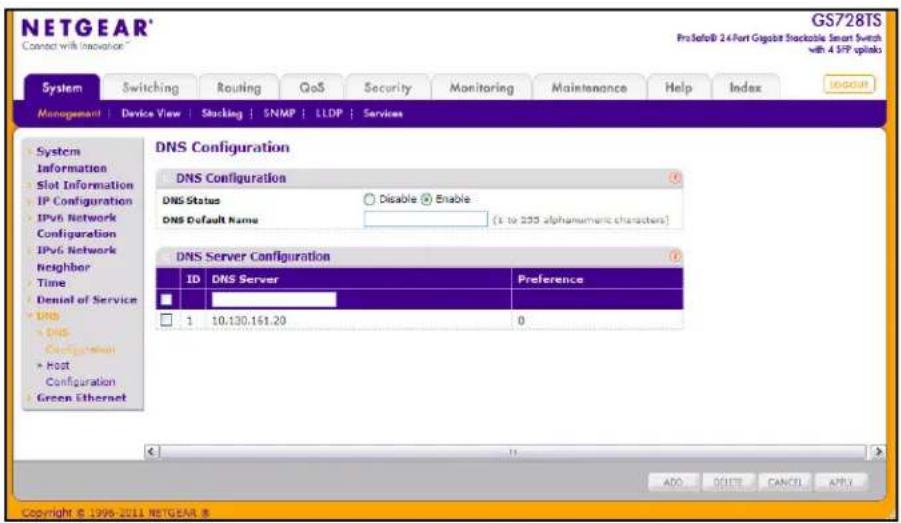
Task: Check the box in the new DNS server row
Action: click(x=166, y=299)
